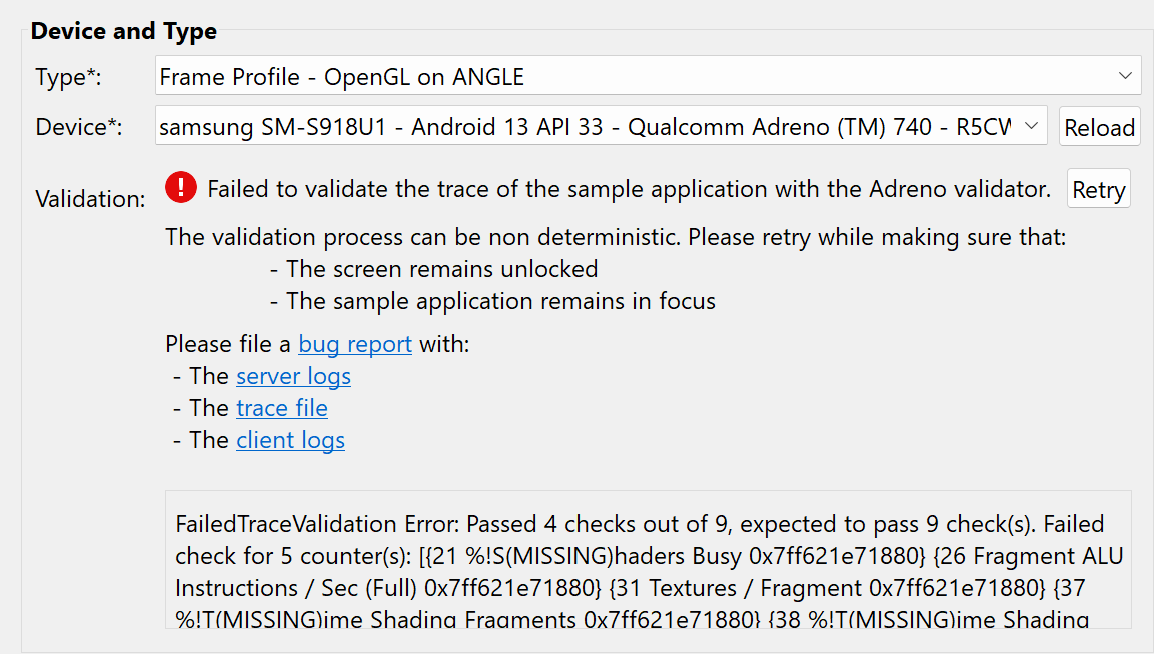Click the Device and Type section header
Image resolution: width=1154 pixels, height=654 pixels.
(124, 31)
